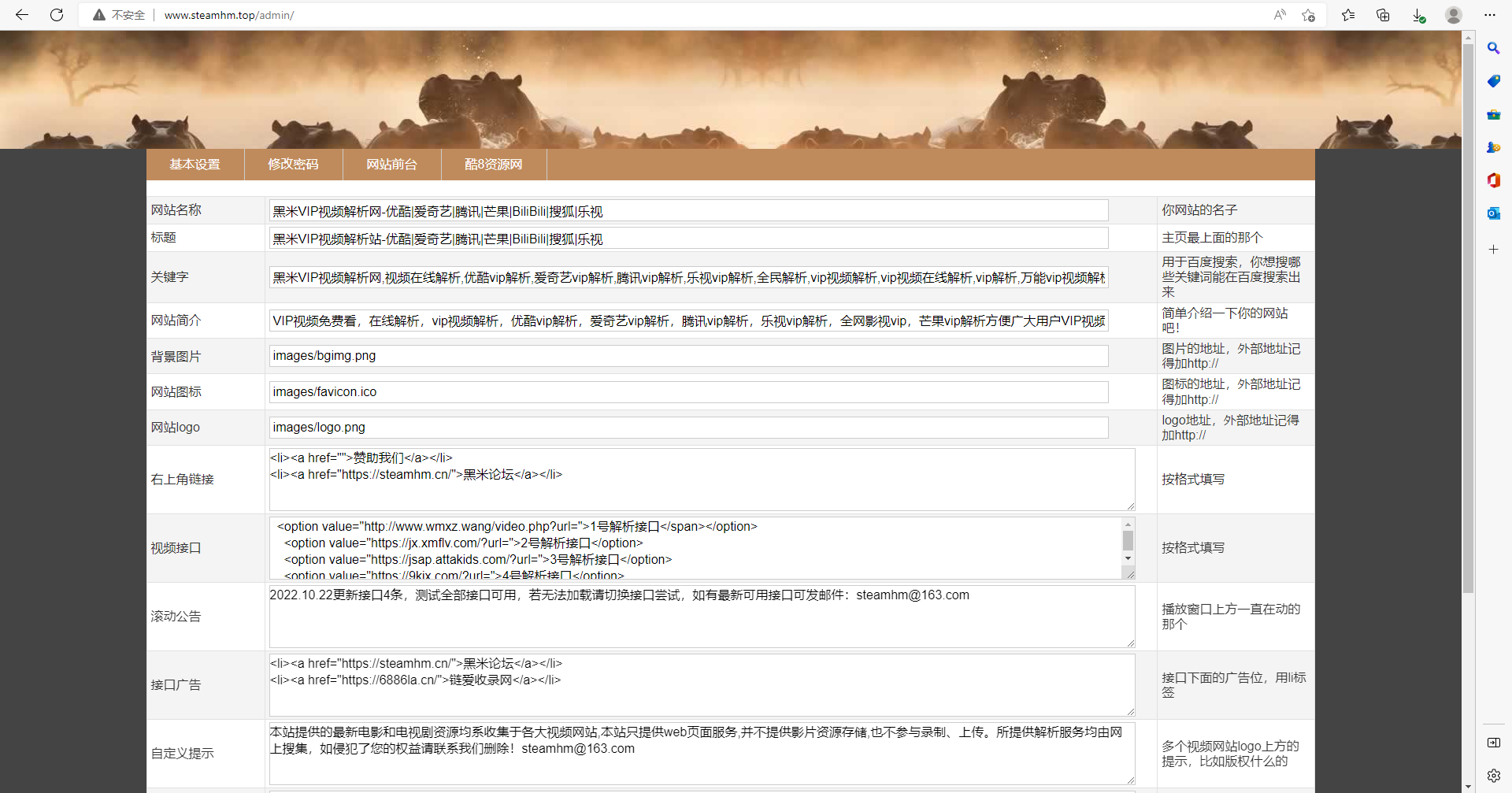The image size is (1512, 793).
Task: Click the 播放窗口上方一直在动的那个 hint
Action: (1231, 617)
